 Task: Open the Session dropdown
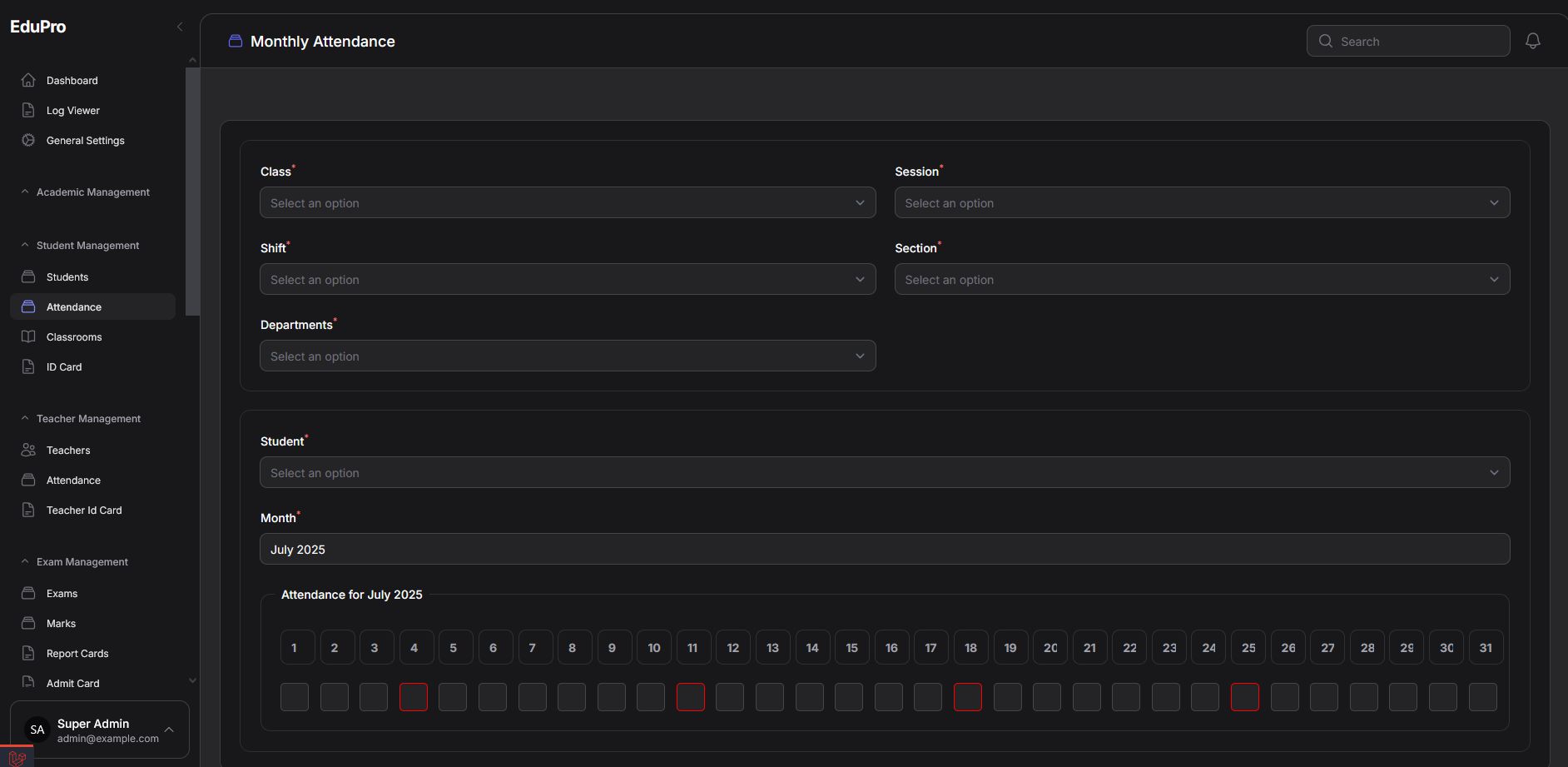[x=1202, y=202]
